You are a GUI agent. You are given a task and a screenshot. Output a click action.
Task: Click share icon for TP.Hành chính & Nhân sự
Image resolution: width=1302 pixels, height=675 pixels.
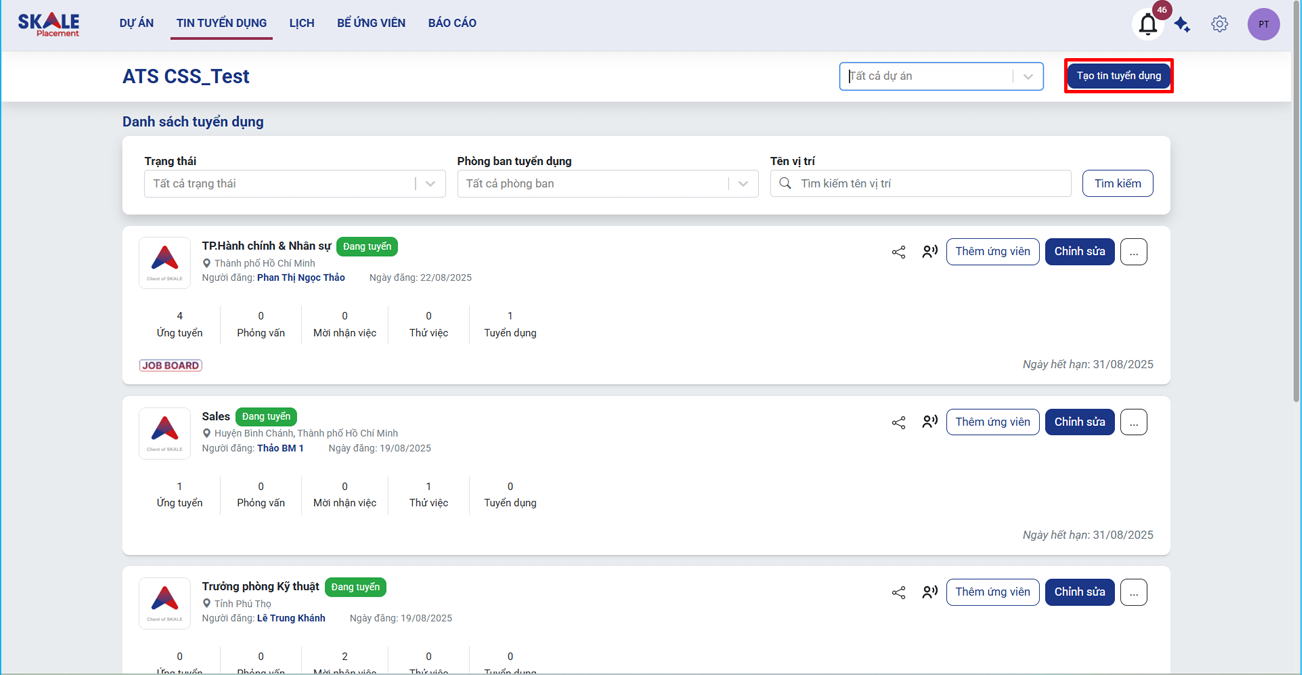[898, 252]
